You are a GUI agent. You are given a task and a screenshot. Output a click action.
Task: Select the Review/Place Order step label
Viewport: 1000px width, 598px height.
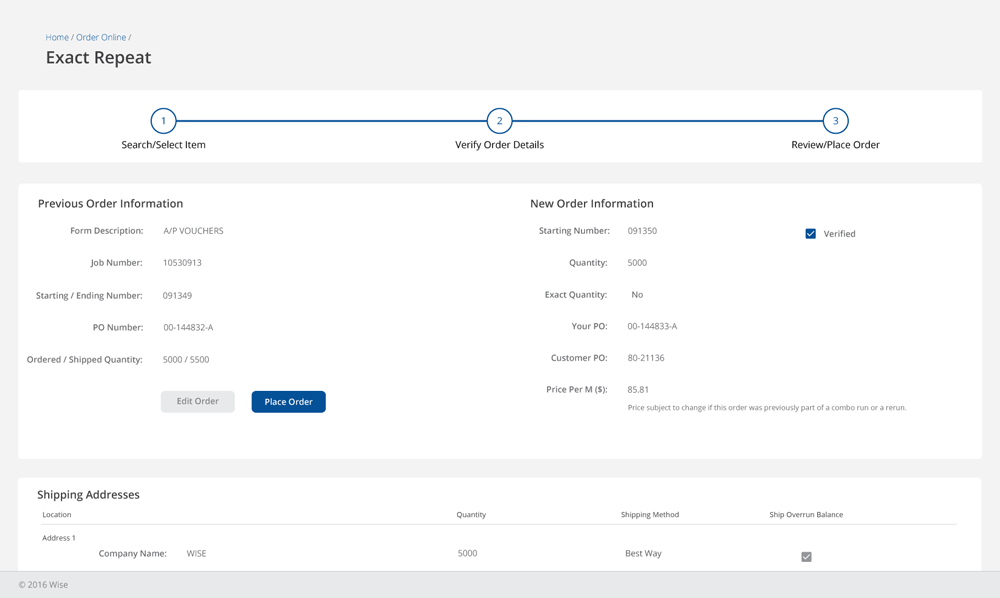pyautogui.click(x=835, y=145)
